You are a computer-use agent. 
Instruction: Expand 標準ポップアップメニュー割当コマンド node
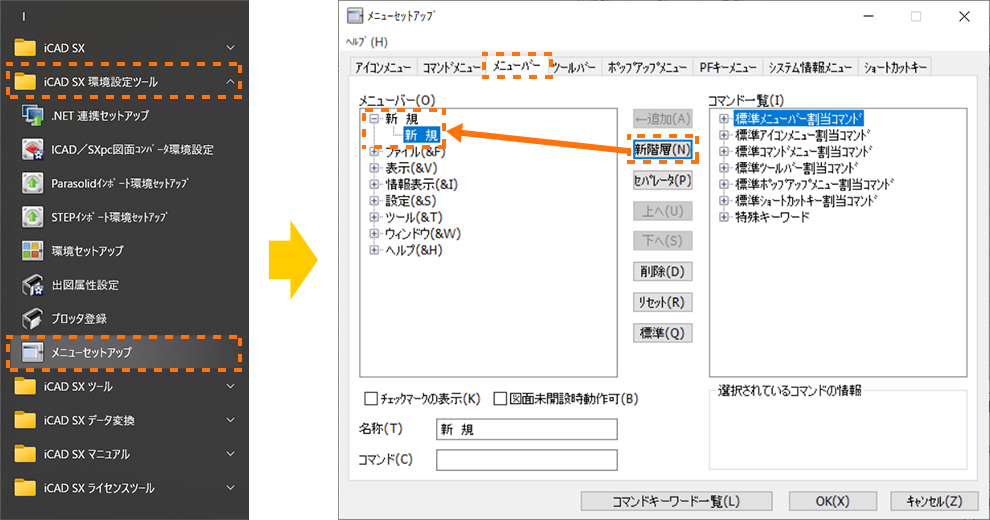pos(724,184)
